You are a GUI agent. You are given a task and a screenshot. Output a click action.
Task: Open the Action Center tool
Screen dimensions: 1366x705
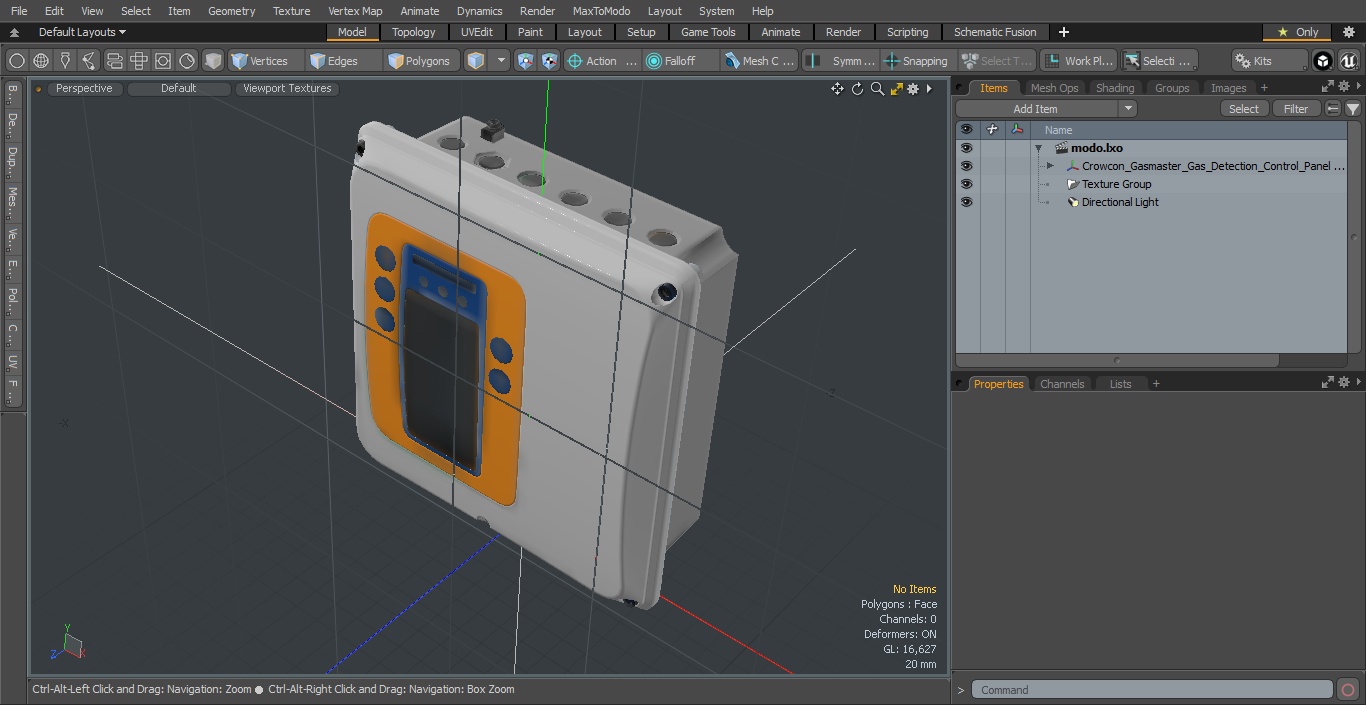(x=601, y=61)
